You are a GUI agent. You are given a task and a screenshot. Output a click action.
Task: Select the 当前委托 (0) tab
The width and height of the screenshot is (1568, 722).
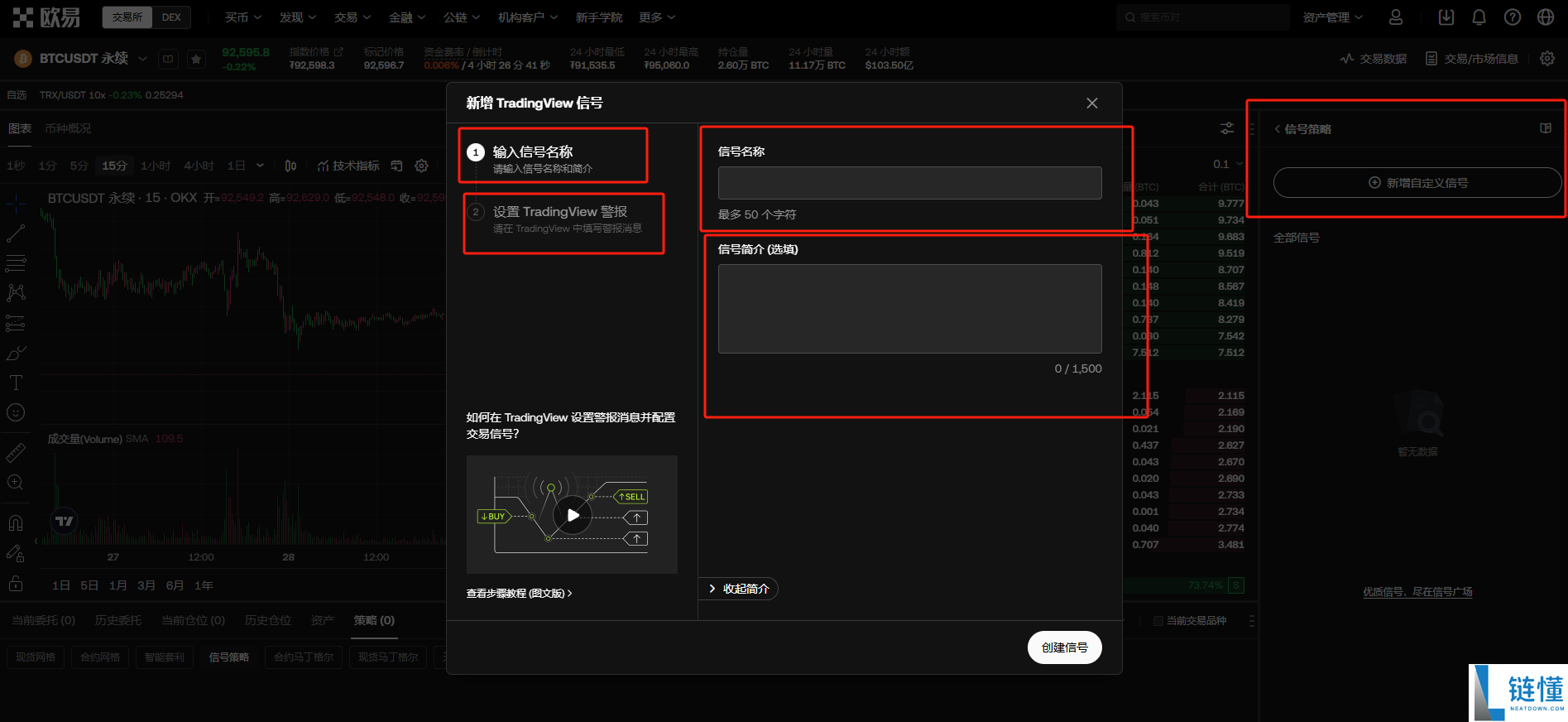(43, 620)
